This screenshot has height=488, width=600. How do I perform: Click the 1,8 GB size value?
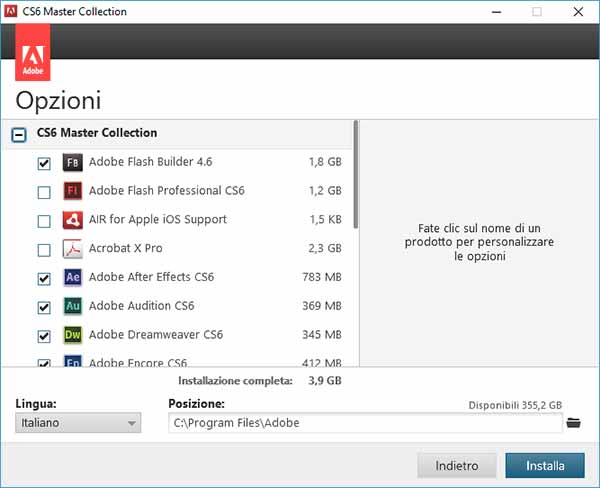click(x=325, y=162)
